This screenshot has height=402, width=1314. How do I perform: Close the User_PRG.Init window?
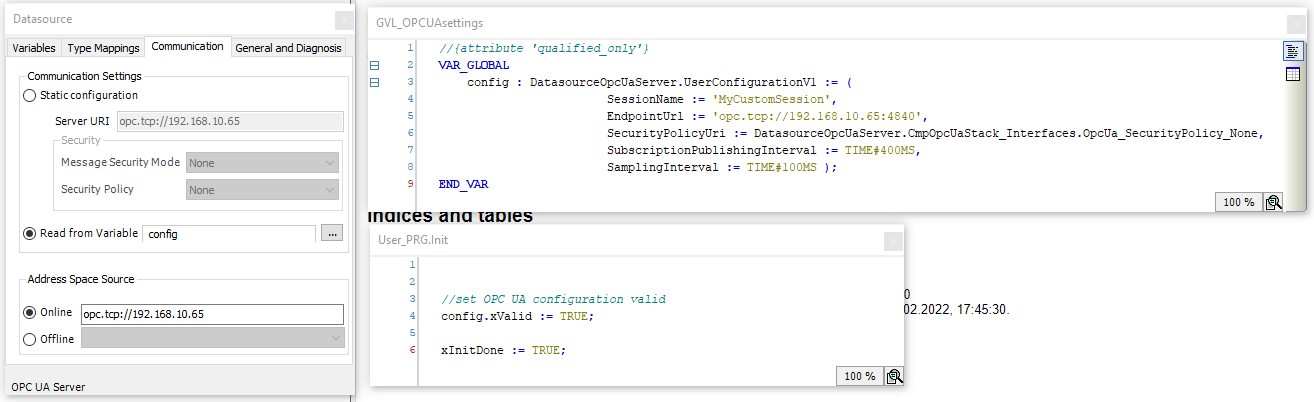tap(894, 240)
